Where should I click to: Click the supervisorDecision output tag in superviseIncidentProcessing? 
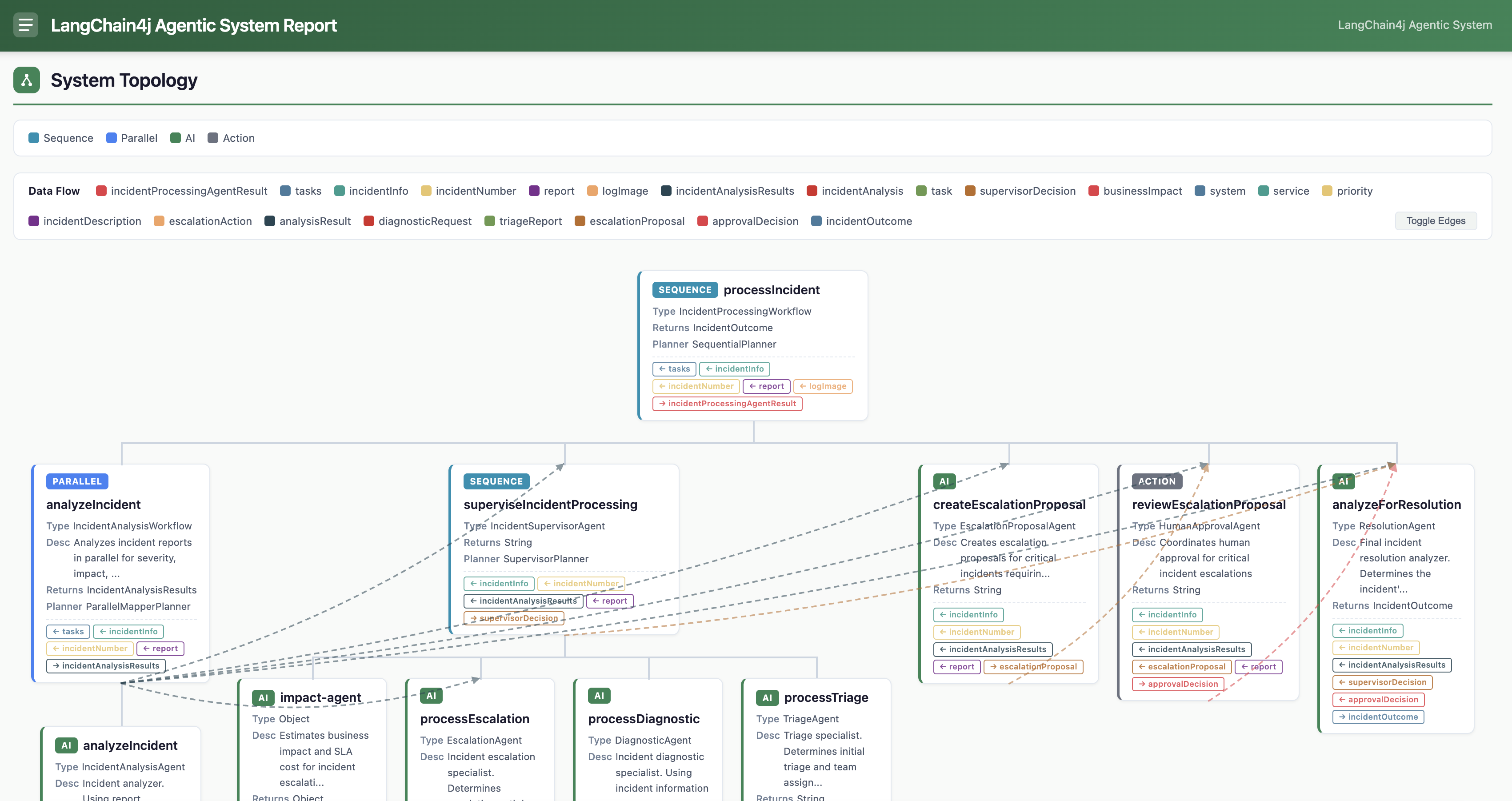pos(514,618)
